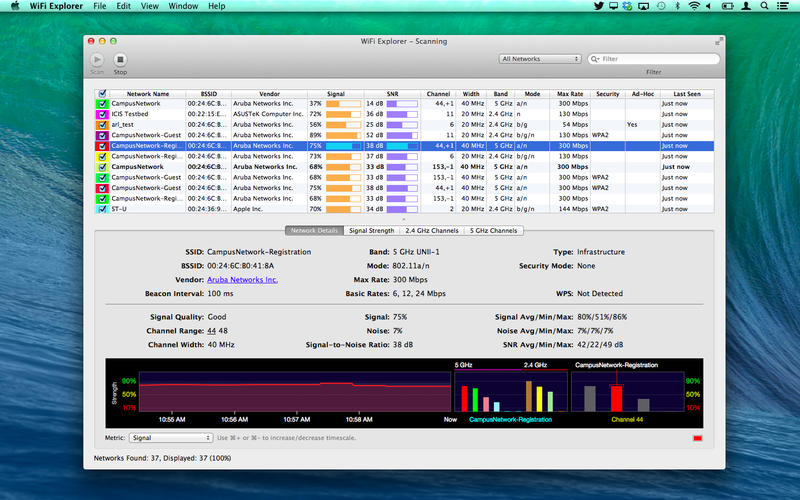Image resolution: width=800 pixels, height=500 pixels.
Task: Switch to the 2.4 GHz Channels tab
Action: (x=432, y=231)
